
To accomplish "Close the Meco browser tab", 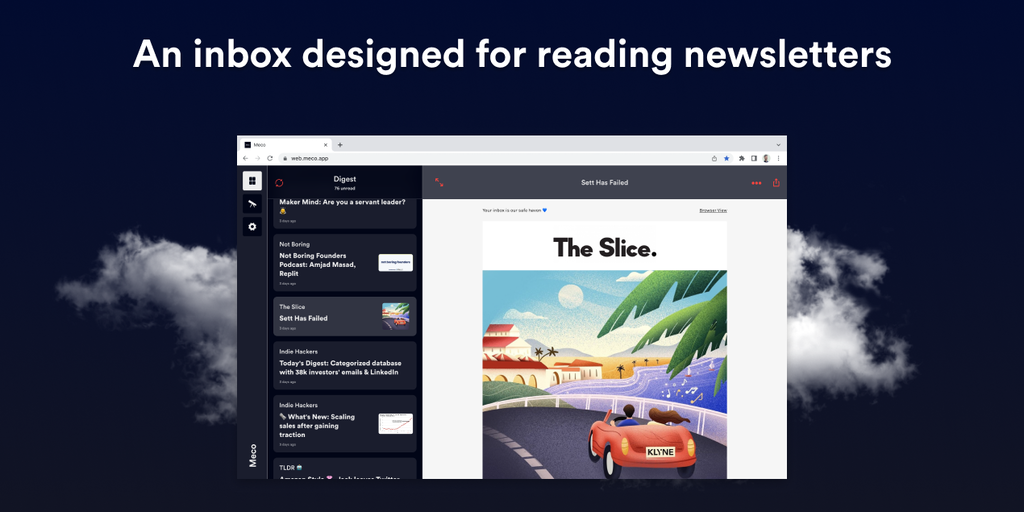I will coord(325,145).
